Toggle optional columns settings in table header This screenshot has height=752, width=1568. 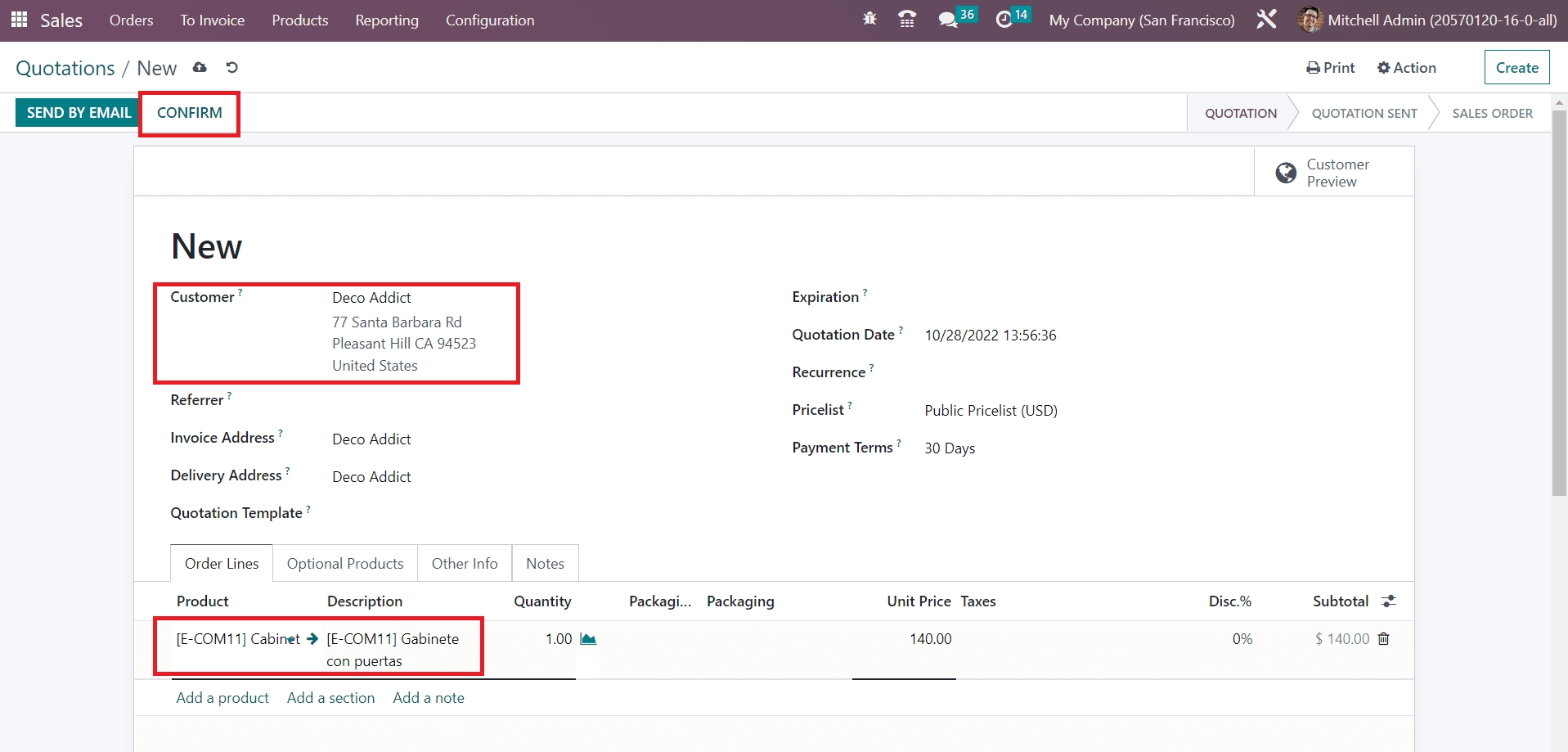pyautogui.click(x=1389, y=601)
